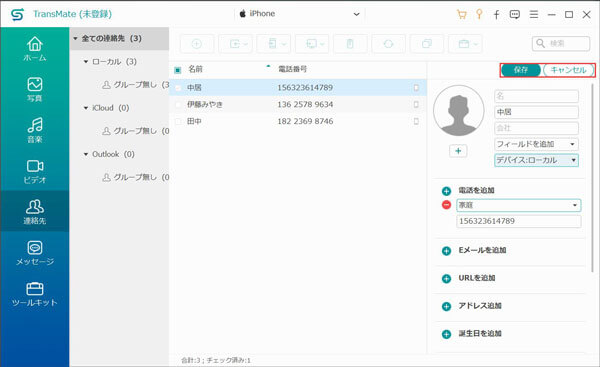This screenshot has width=600, height=367.
Task: Click the first name (名) input field
Action: (x=536, y=96)
